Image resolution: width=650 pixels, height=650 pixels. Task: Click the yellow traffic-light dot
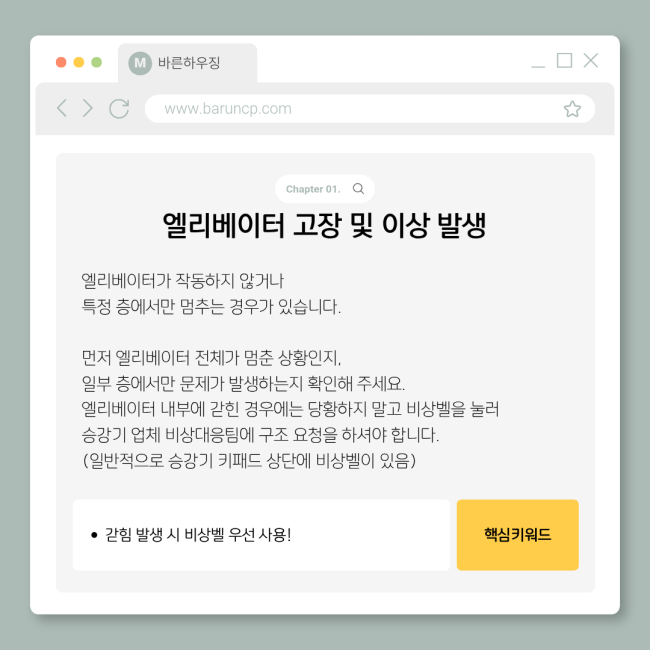(79, 62)
